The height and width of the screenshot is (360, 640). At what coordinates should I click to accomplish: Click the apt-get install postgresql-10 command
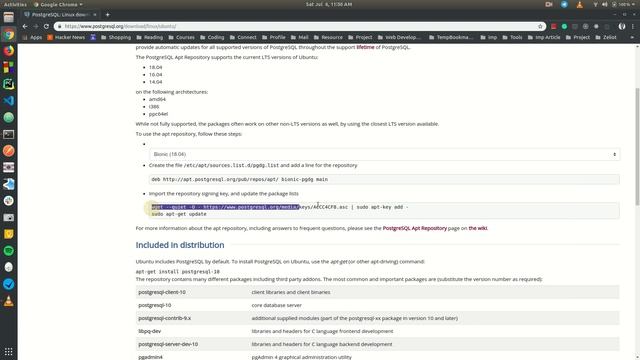(178, 271)
